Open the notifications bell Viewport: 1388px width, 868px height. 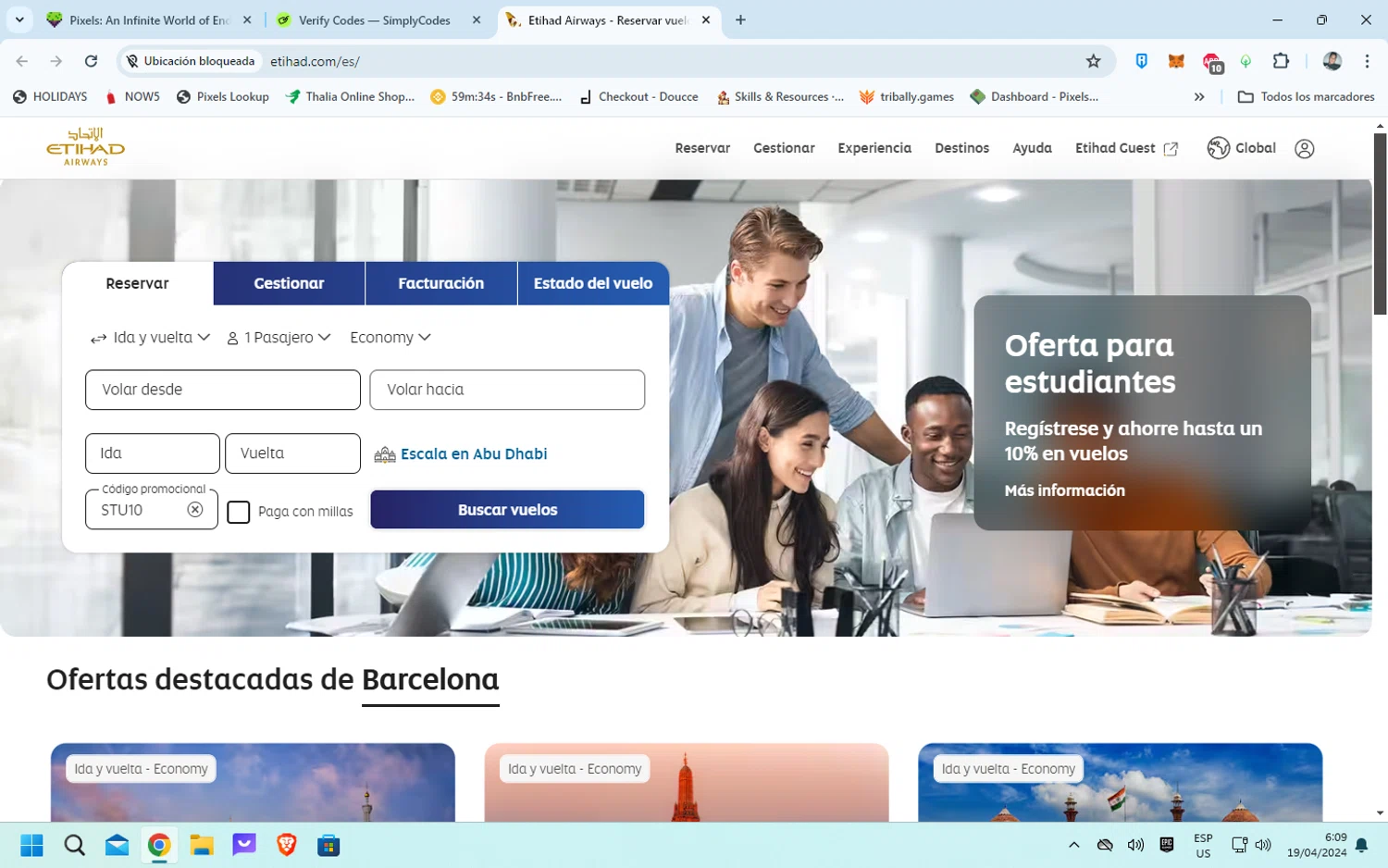coord(1361,845)
